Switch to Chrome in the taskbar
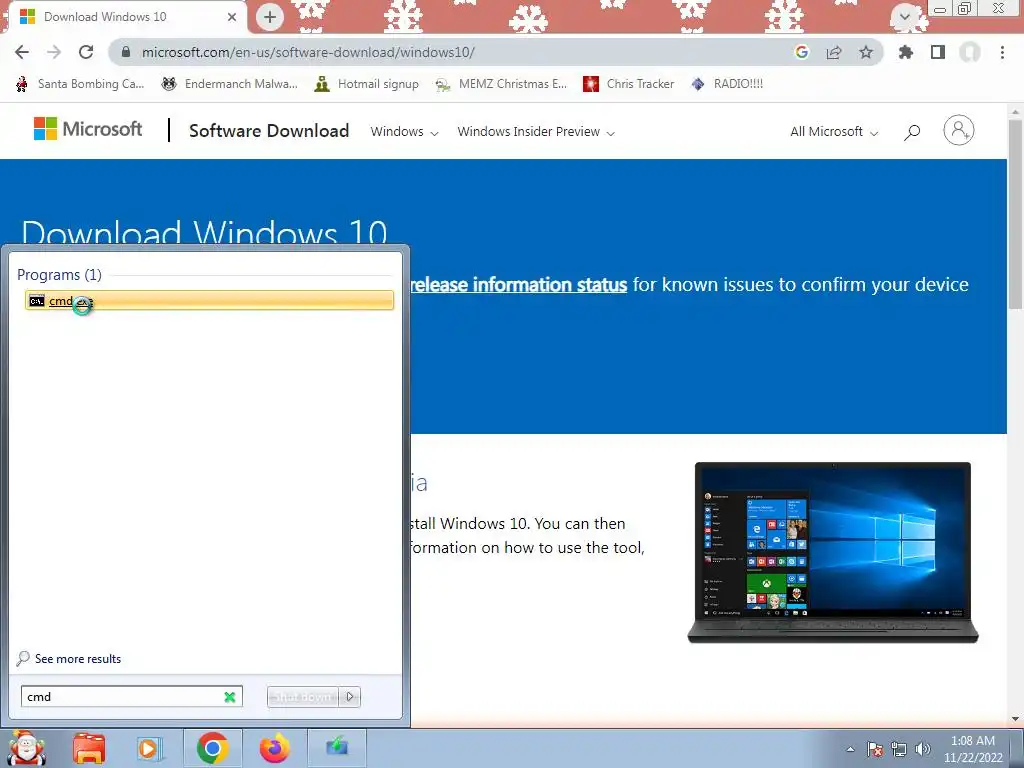 coord(212,748)
